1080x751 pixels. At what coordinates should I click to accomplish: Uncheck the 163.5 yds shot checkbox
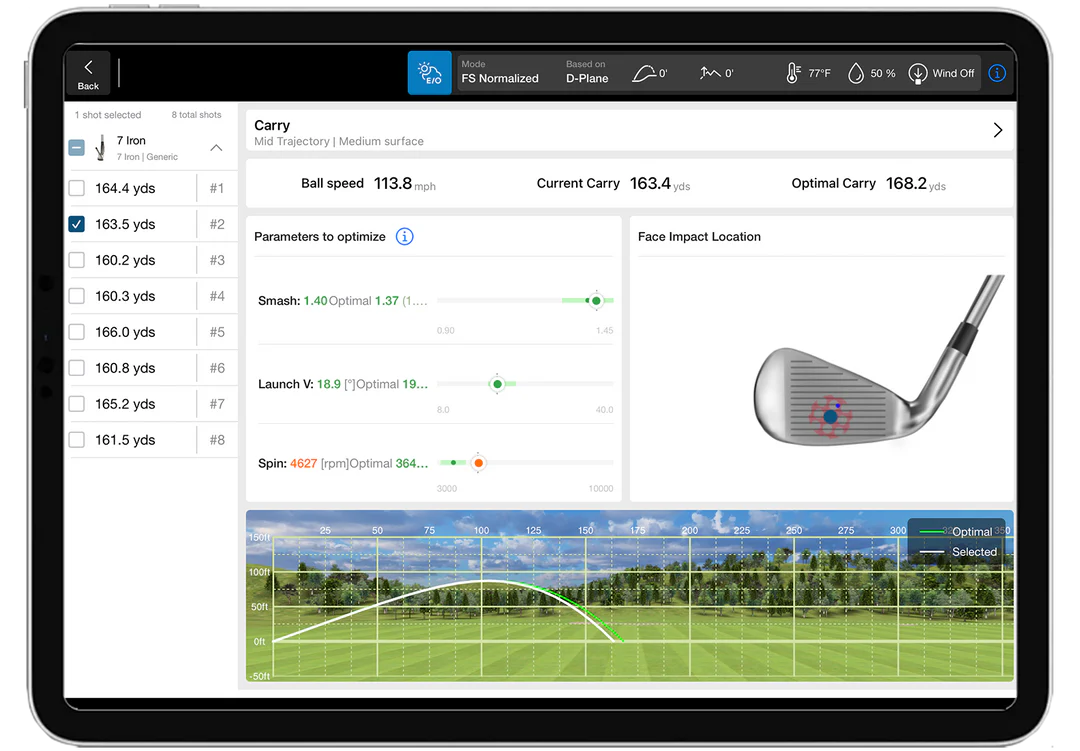(77, 224)
